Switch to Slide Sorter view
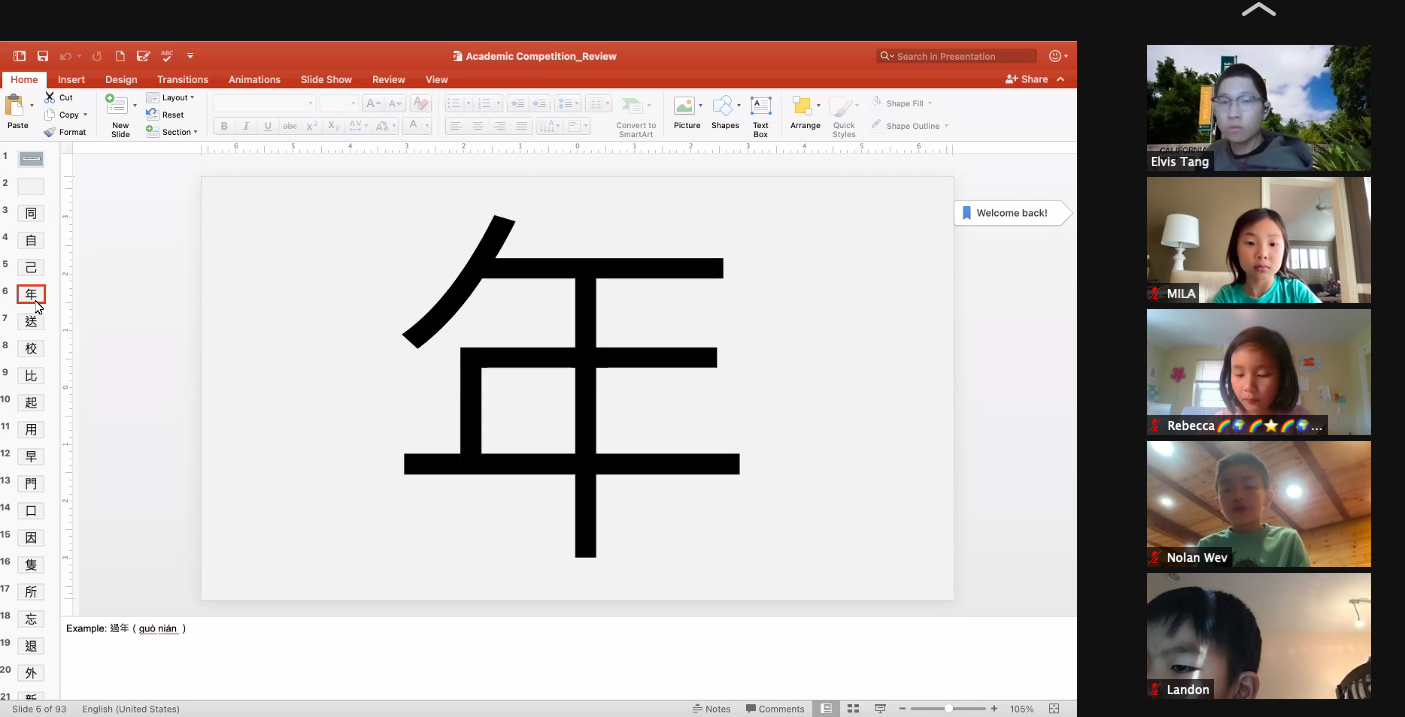Viewport: 1405px width, 717px height. pos(853,709)
